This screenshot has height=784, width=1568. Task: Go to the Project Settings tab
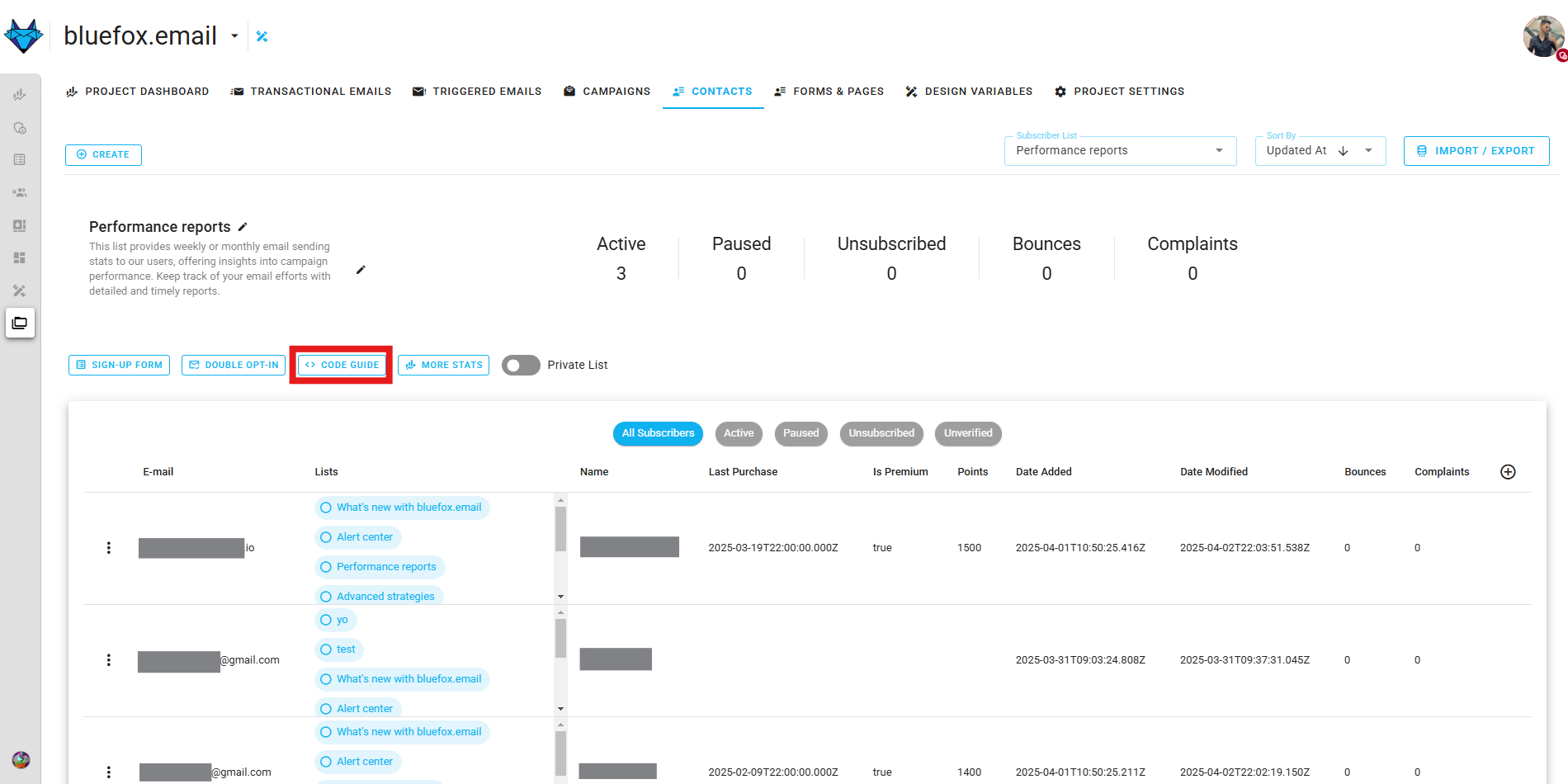(x=1120, y=92)
